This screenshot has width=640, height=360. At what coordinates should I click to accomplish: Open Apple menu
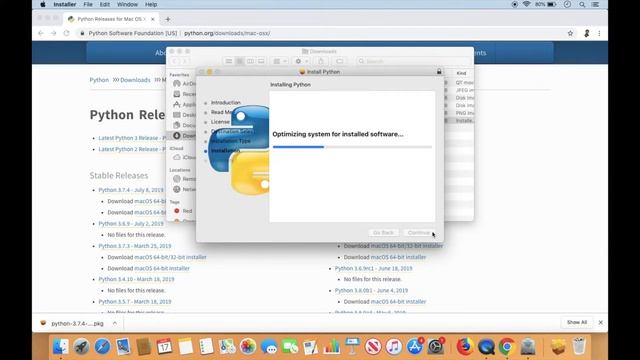point(43,4)
